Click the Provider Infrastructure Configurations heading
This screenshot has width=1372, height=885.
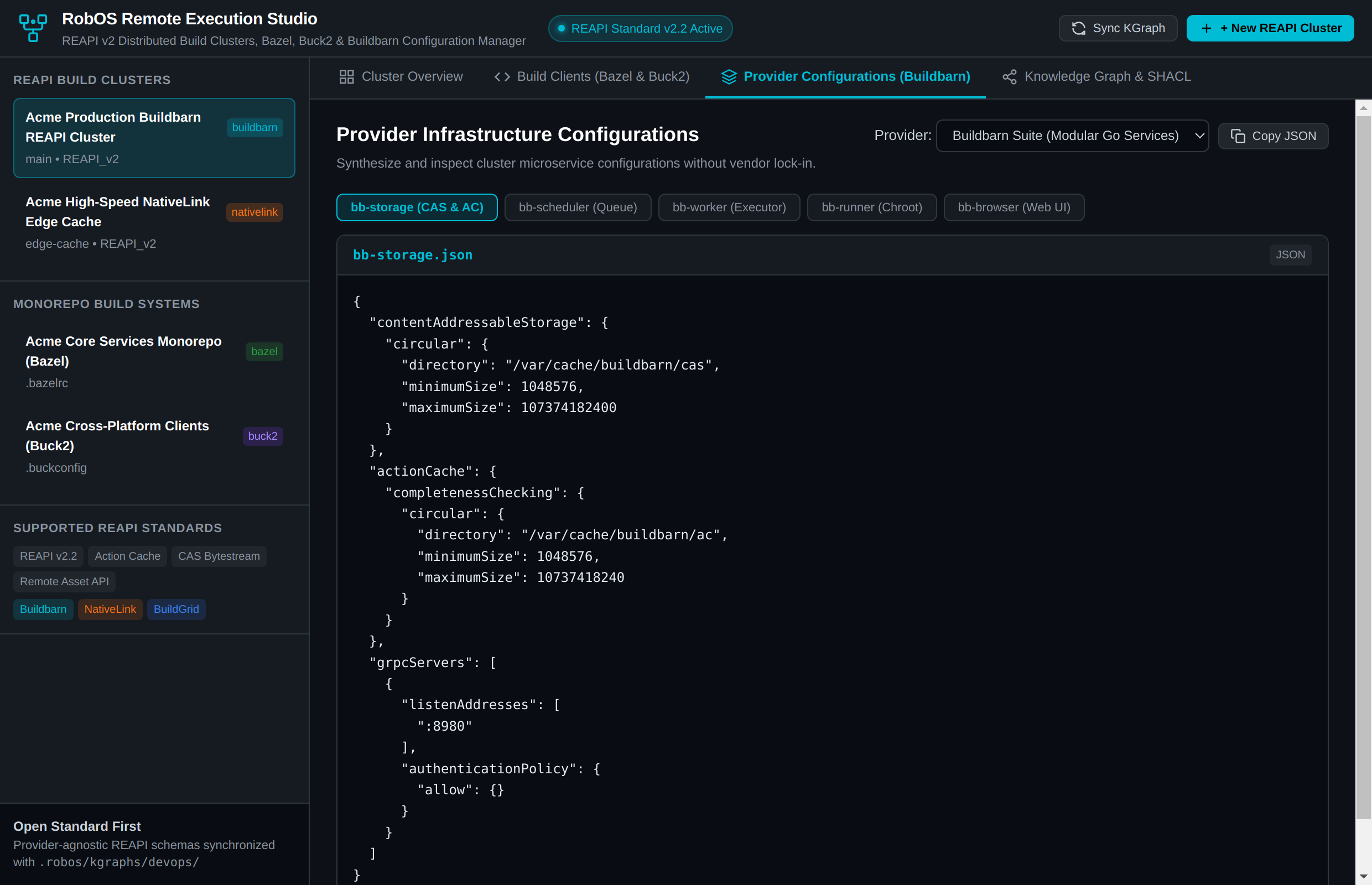[x=517, y=134]
